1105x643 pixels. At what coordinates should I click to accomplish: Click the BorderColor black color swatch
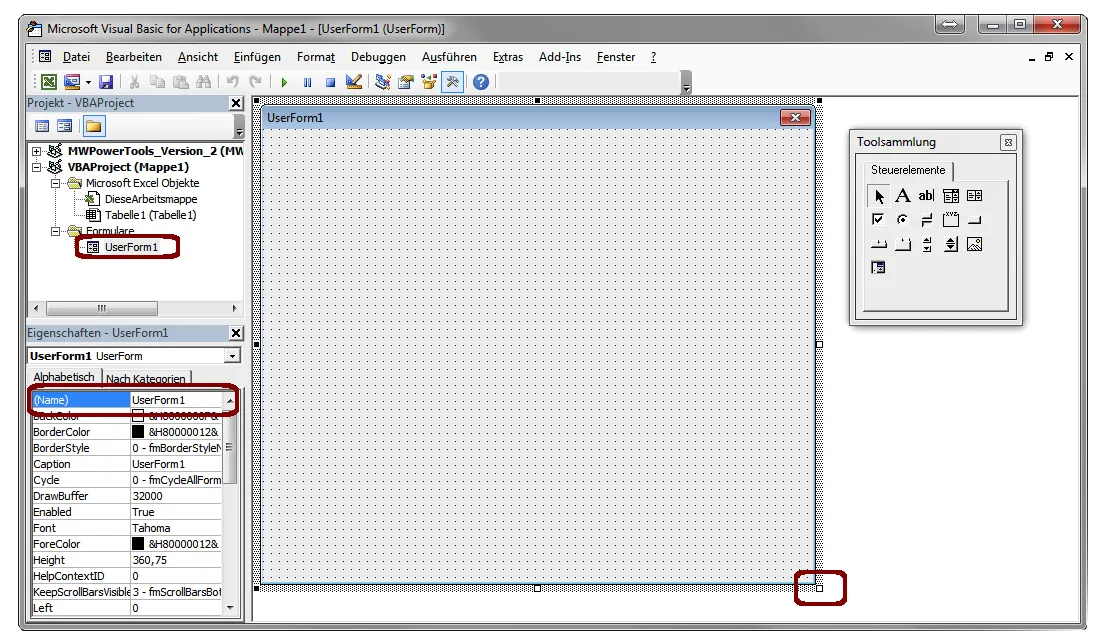click(138, 432)
